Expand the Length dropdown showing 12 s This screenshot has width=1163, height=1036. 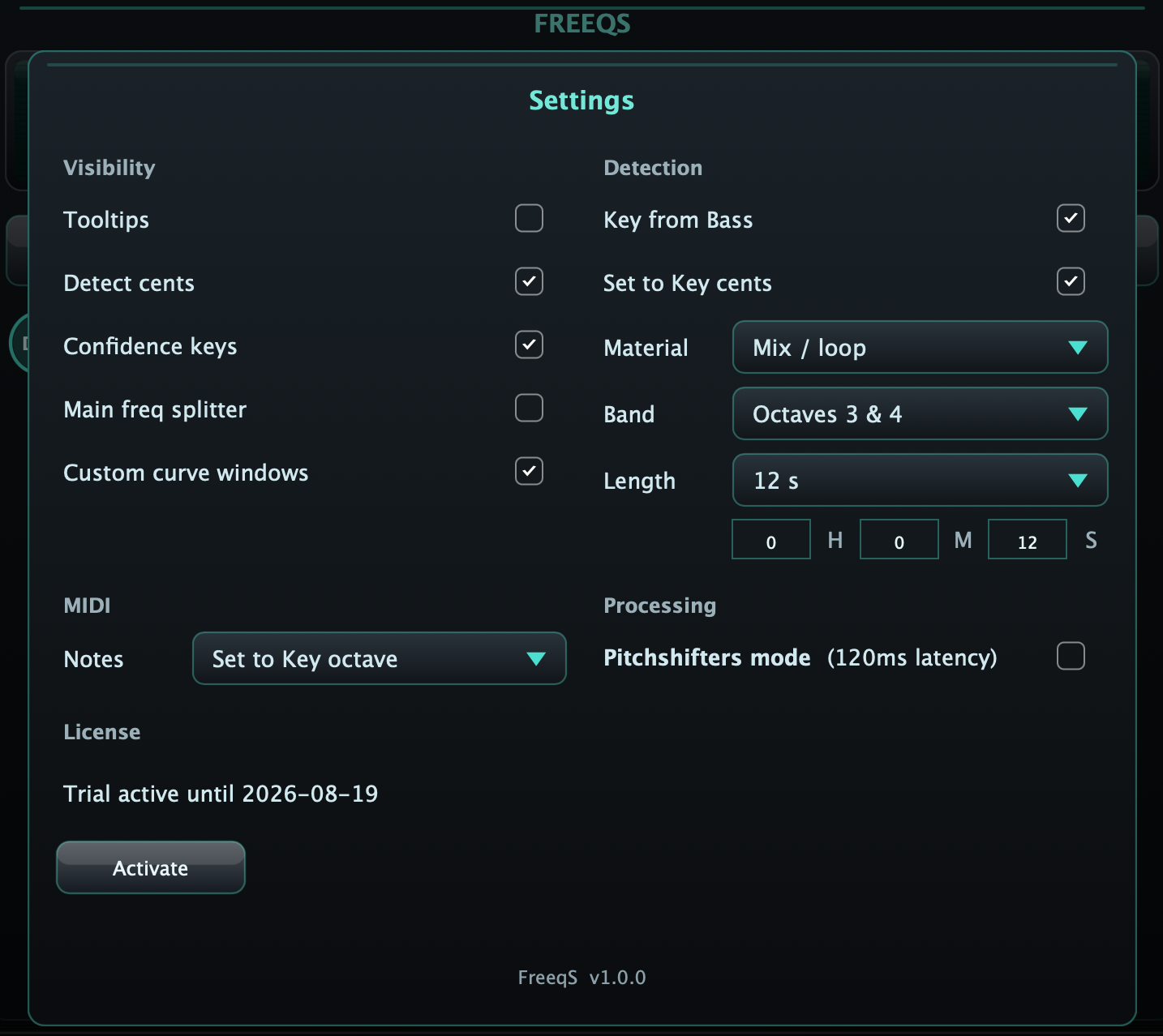[x=920, y=480]
